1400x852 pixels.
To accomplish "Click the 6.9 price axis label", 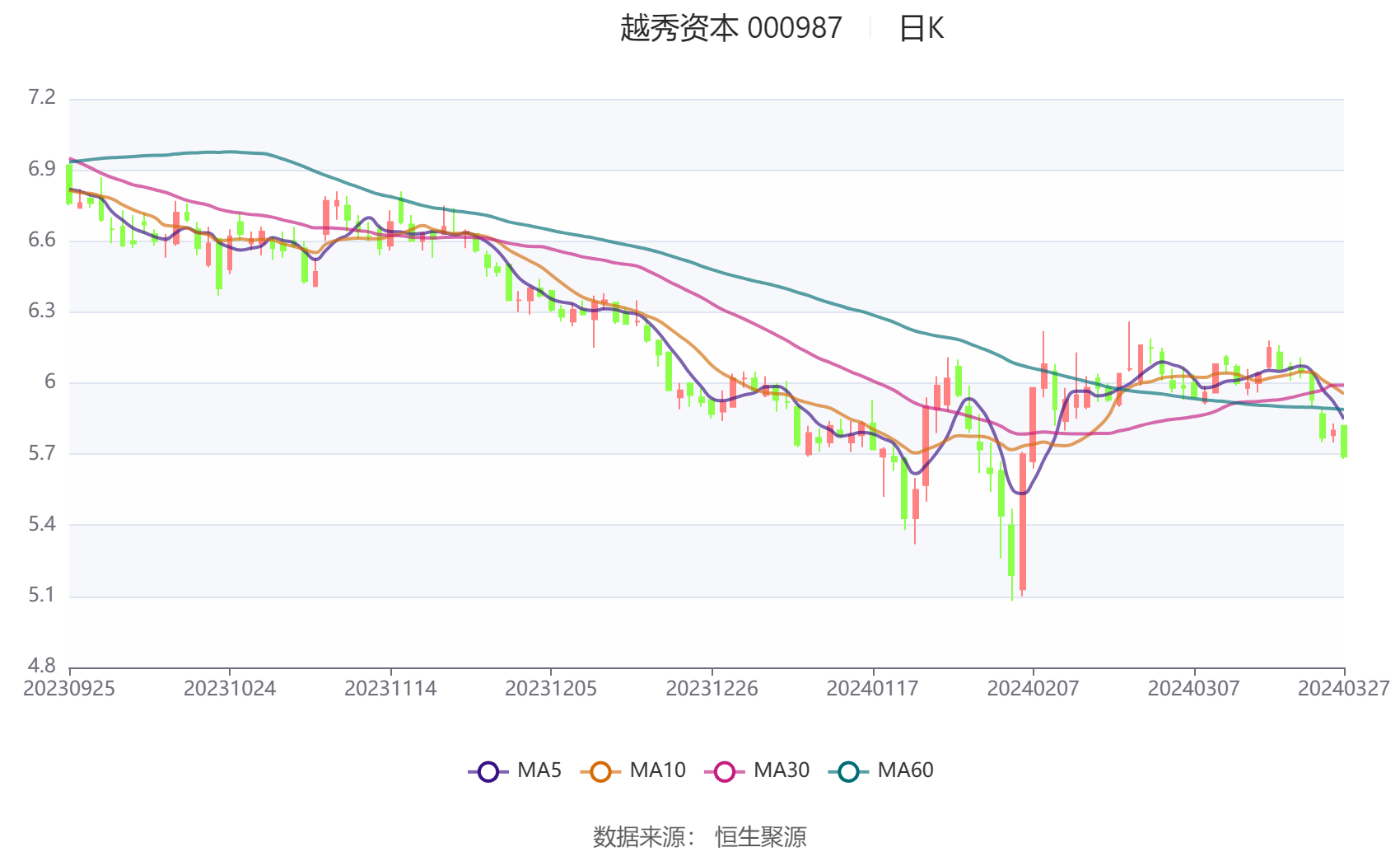I will pos(42,169).
